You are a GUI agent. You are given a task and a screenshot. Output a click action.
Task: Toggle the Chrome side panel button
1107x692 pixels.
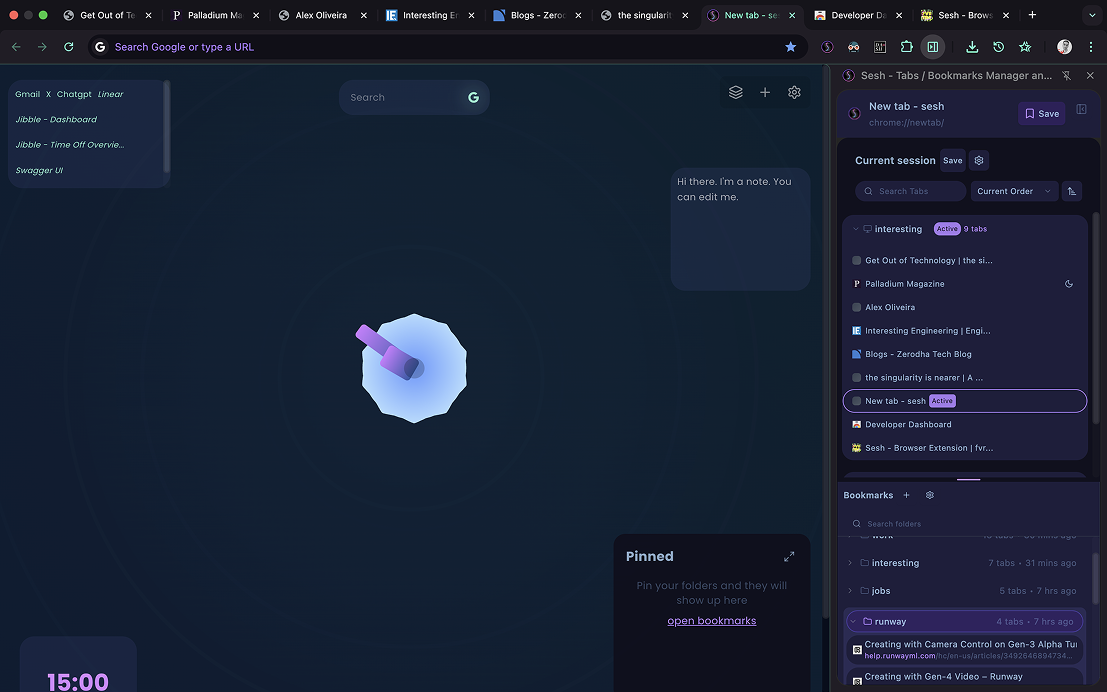[x=932, y=47]
